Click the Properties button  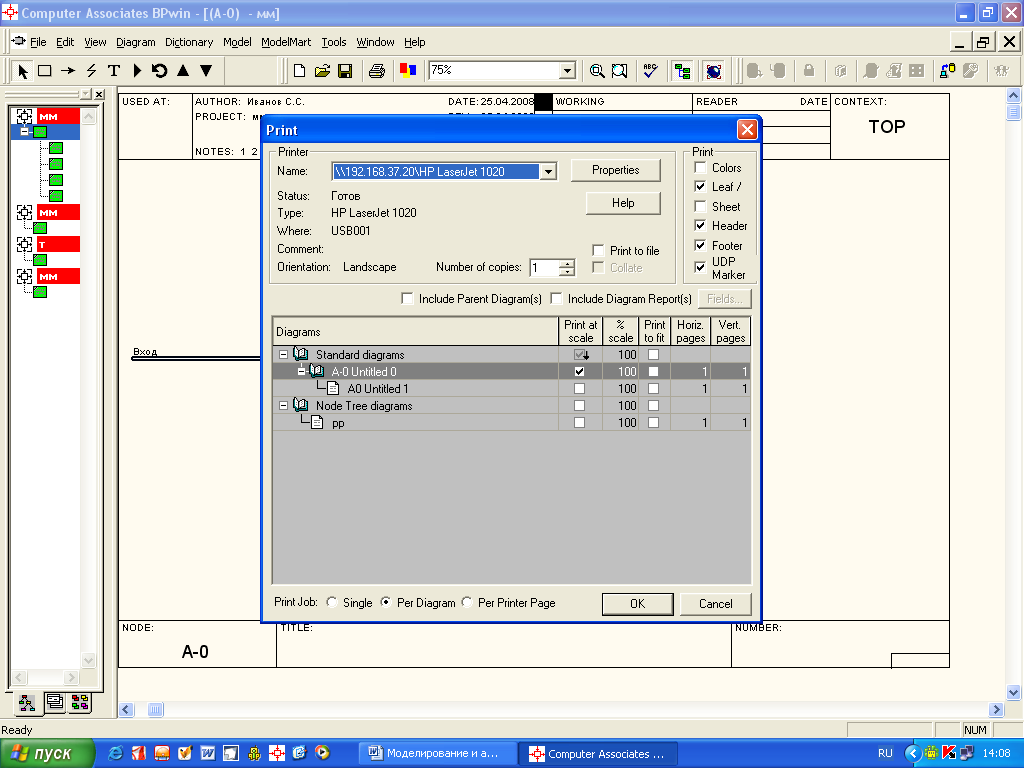616,170
